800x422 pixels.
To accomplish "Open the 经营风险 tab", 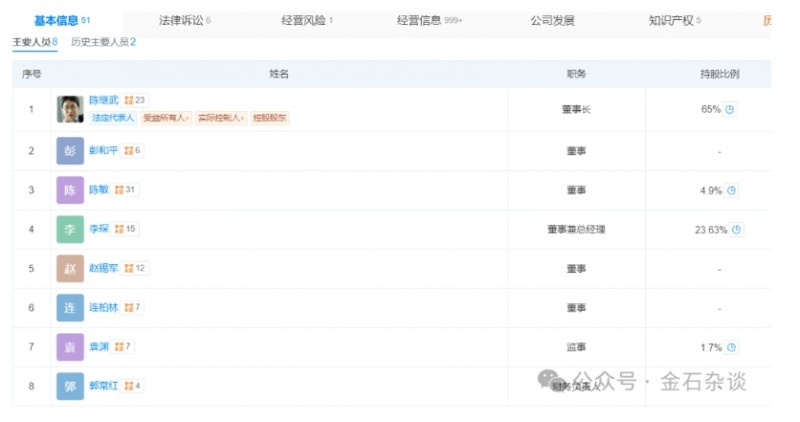I will pos(307,20).
